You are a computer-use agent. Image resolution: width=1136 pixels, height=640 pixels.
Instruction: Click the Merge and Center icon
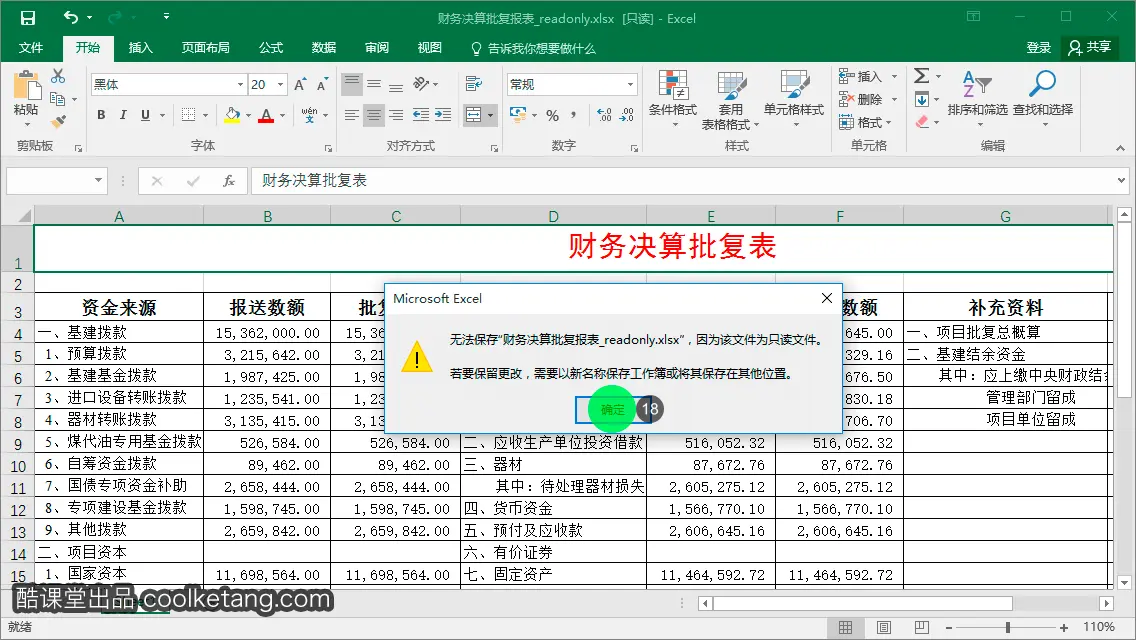tap(473, 115)
